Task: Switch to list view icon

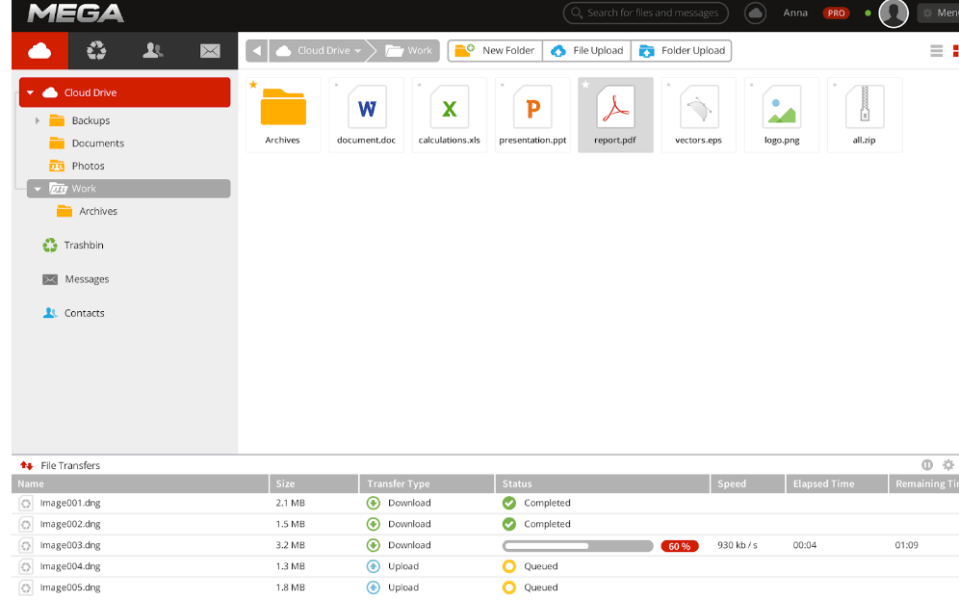Action: pyautogui.click(x=936, y=51)
